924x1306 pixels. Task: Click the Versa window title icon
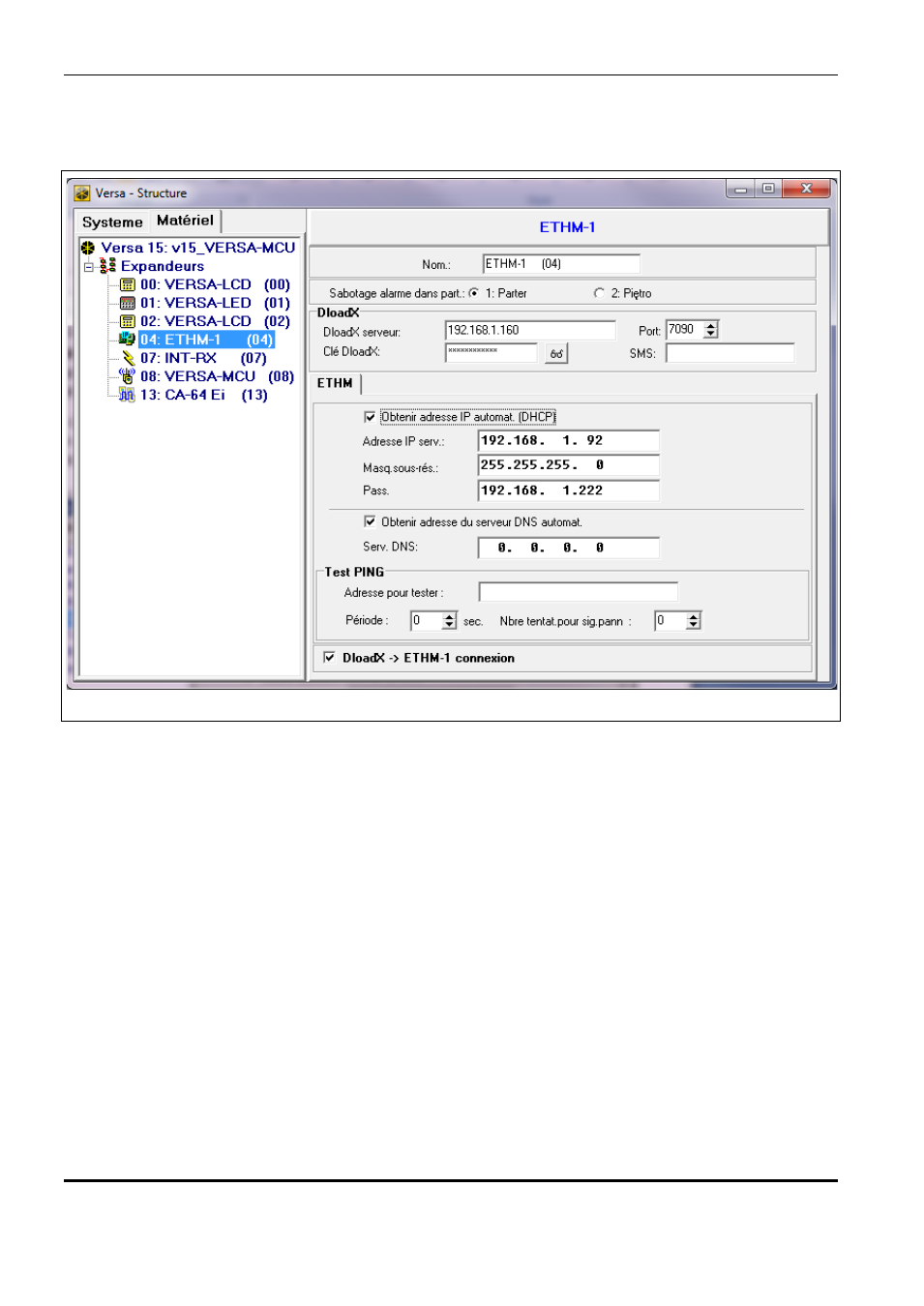tap(82, 193)
